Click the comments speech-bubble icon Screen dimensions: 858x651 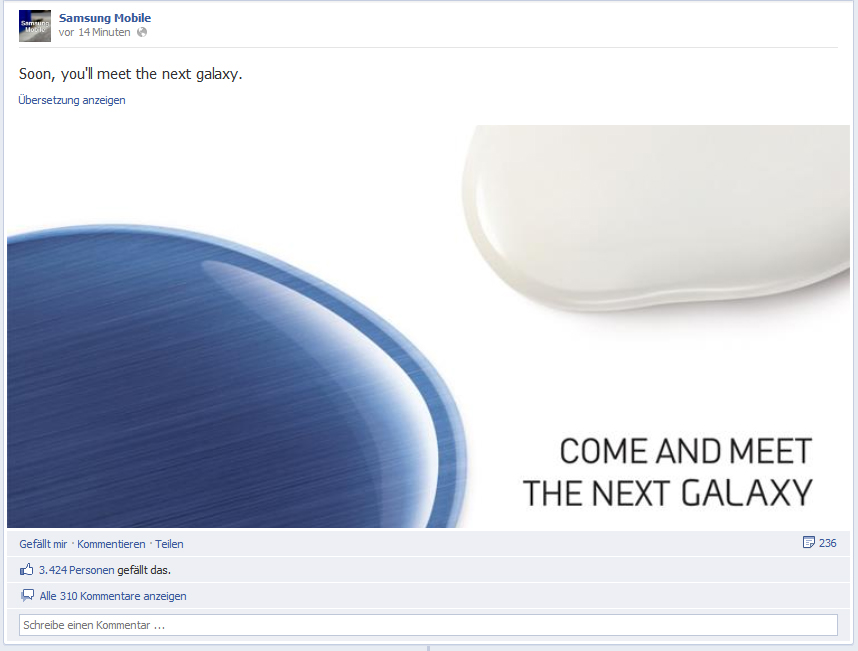point(27,596)
